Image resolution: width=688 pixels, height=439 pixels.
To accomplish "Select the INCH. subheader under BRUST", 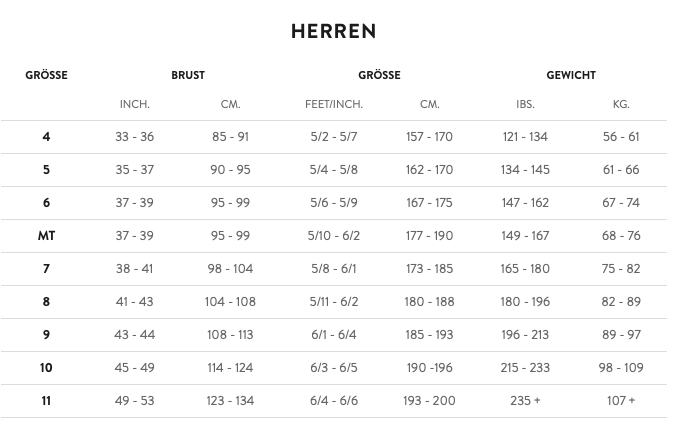I will (x=135, y=104).
